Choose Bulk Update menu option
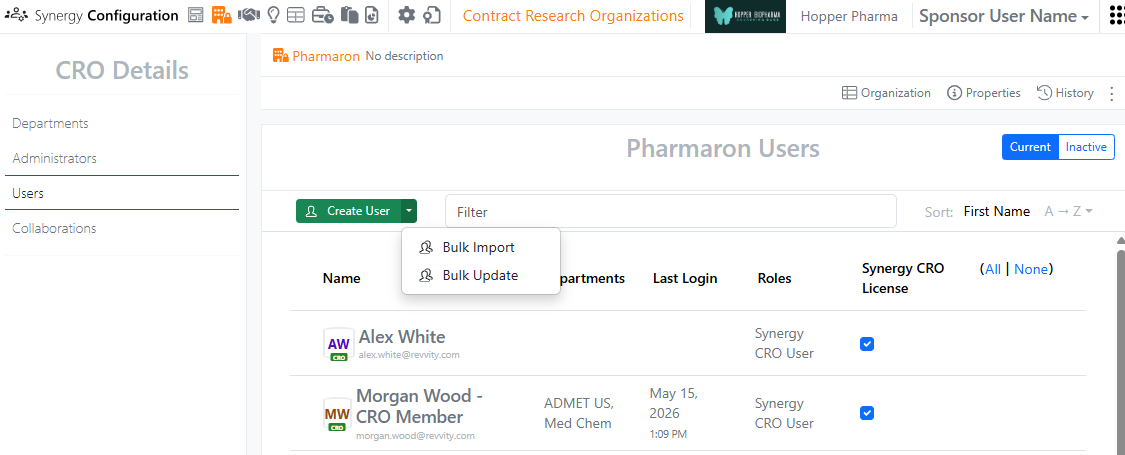This screenshot has height=455, width=1125. (480, 276)
